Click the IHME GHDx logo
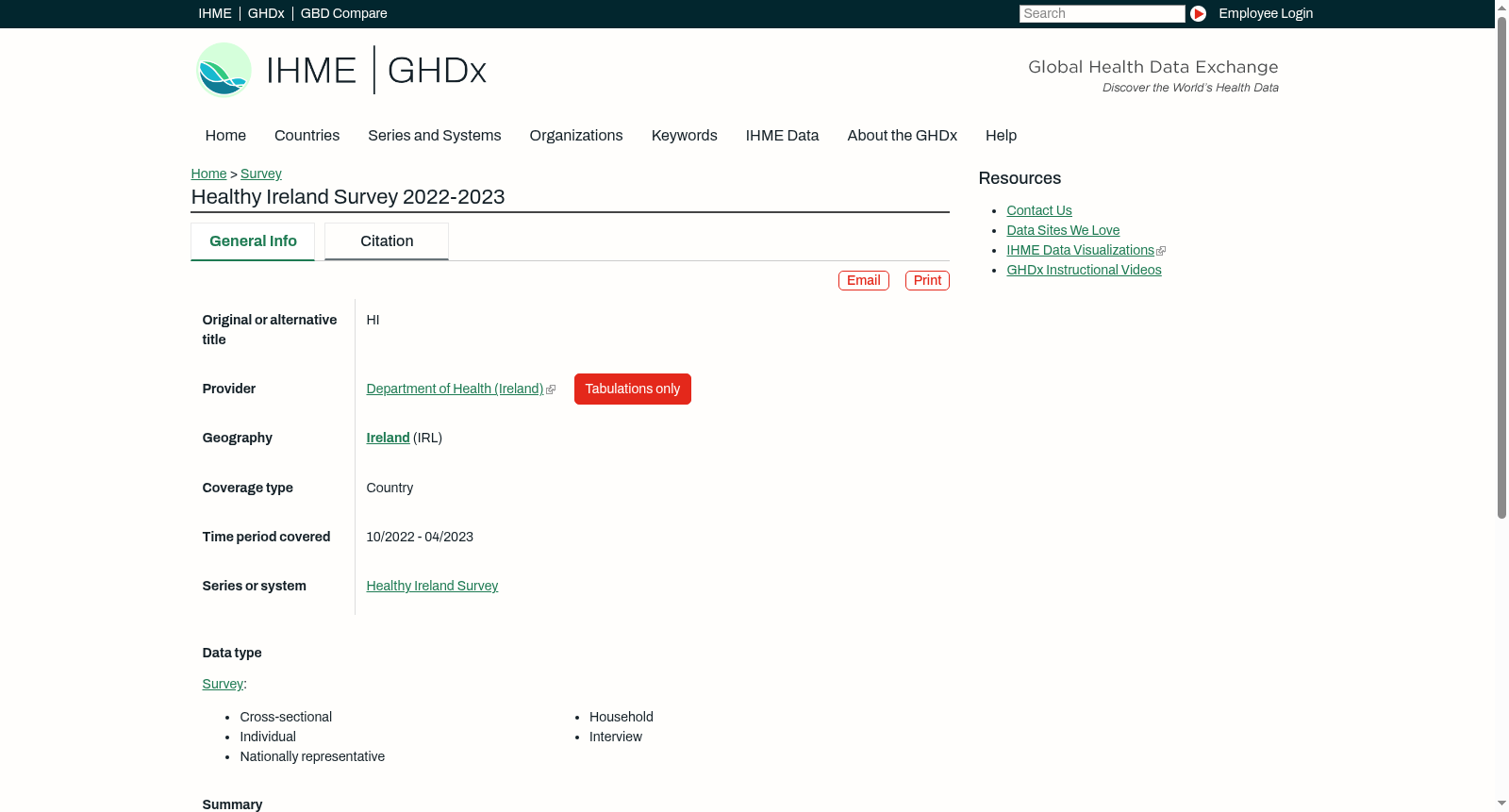1509x812 pixels. click(x=340, y=70)
